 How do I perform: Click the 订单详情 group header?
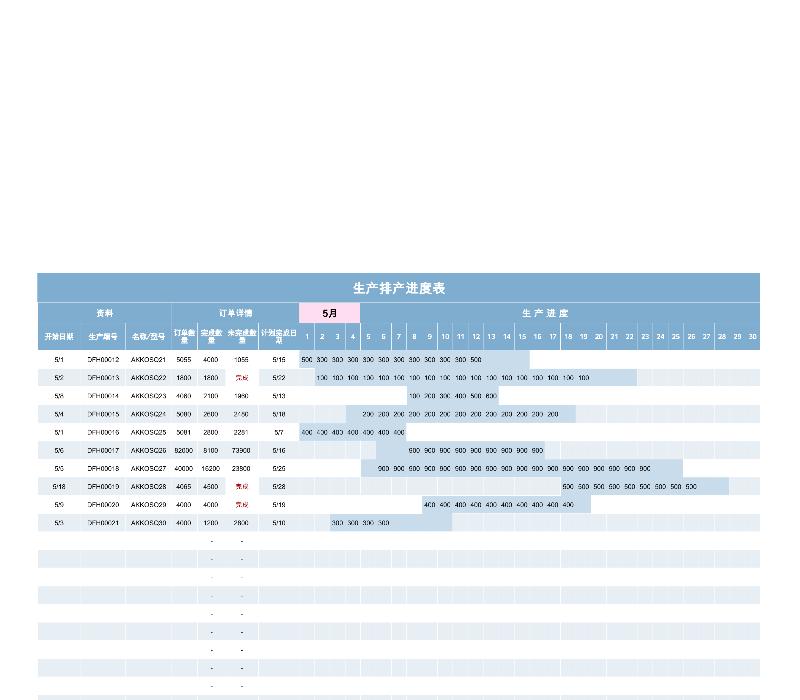235,313
